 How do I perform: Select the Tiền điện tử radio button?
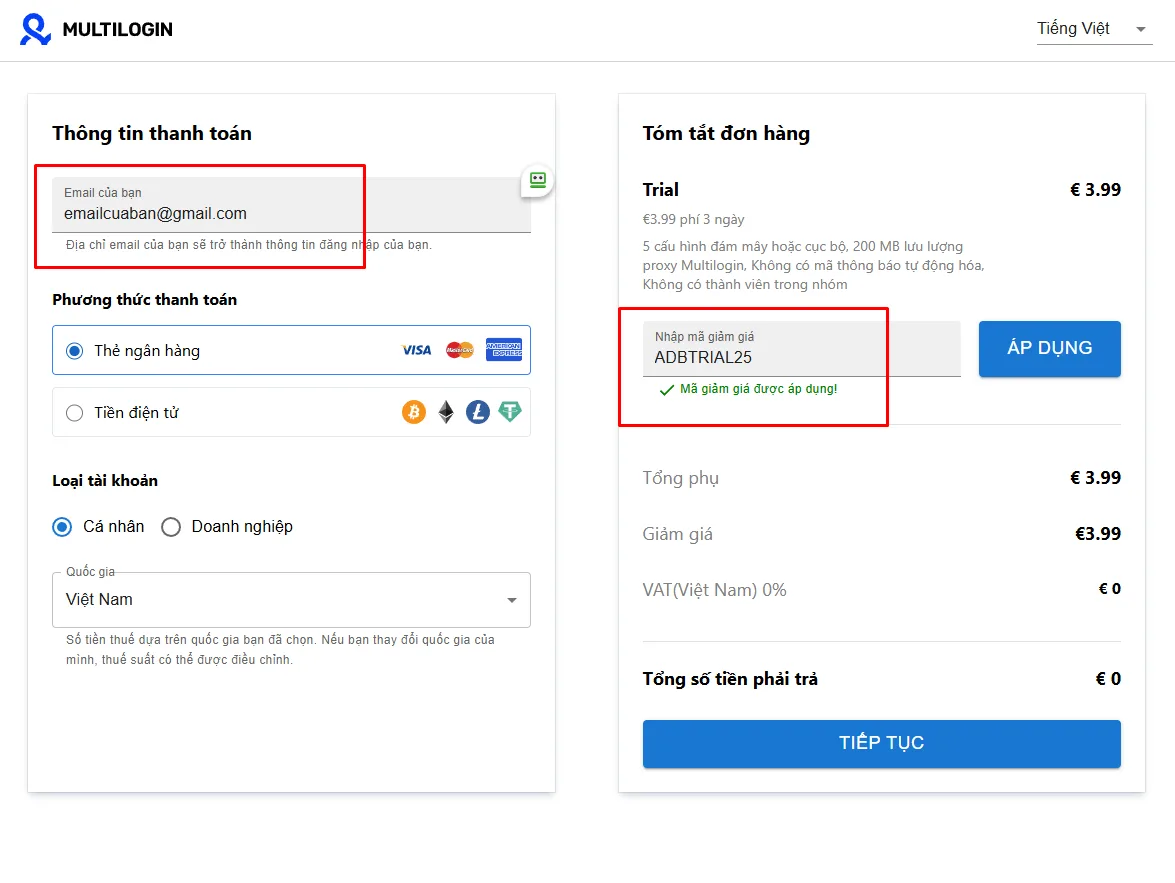(74, 413)
